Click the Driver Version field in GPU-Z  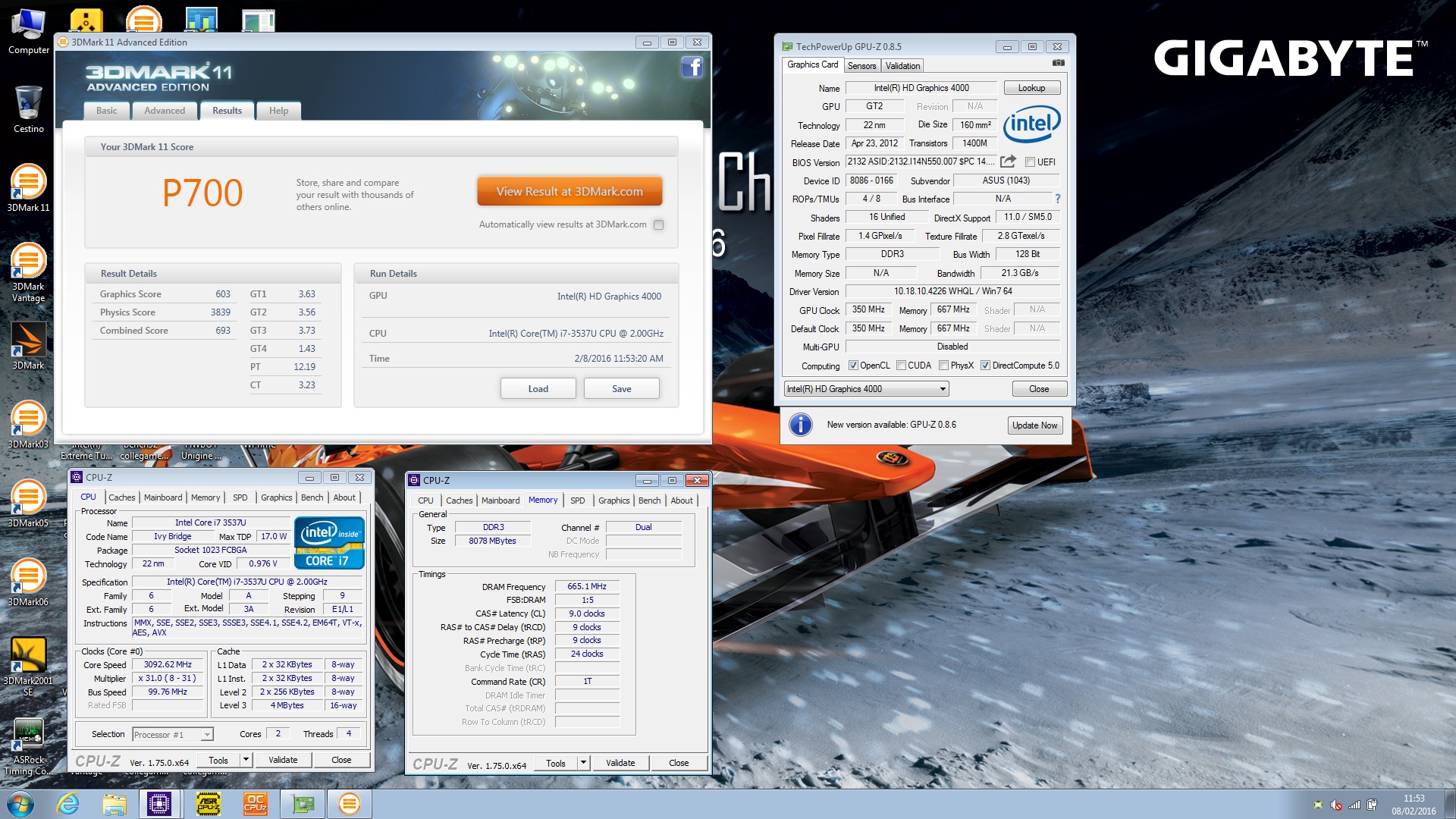click(x=952, y=291)
